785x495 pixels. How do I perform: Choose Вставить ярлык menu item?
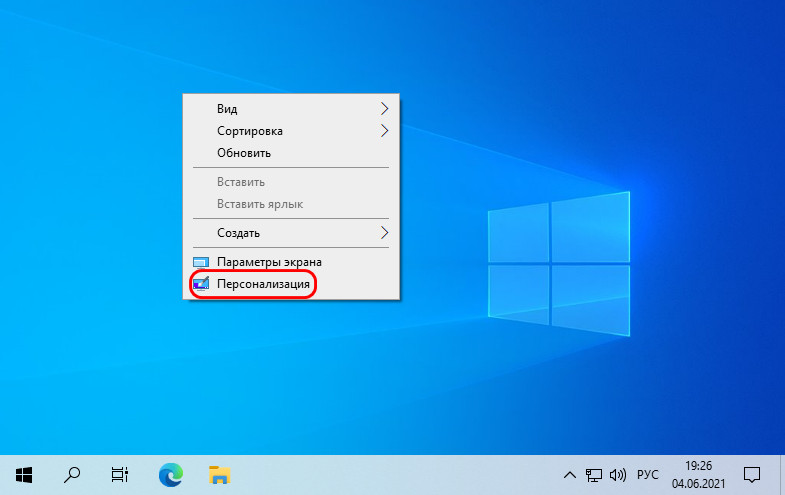[291, 204]
